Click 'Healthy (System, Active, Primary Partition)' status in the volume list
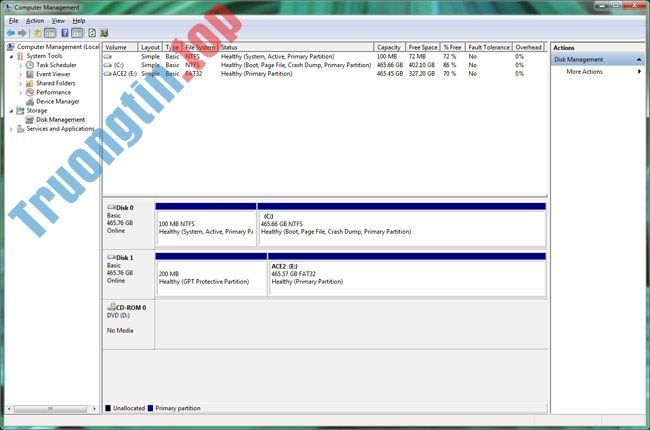Screen dimensions: 650x430 (x=277, y=56)
